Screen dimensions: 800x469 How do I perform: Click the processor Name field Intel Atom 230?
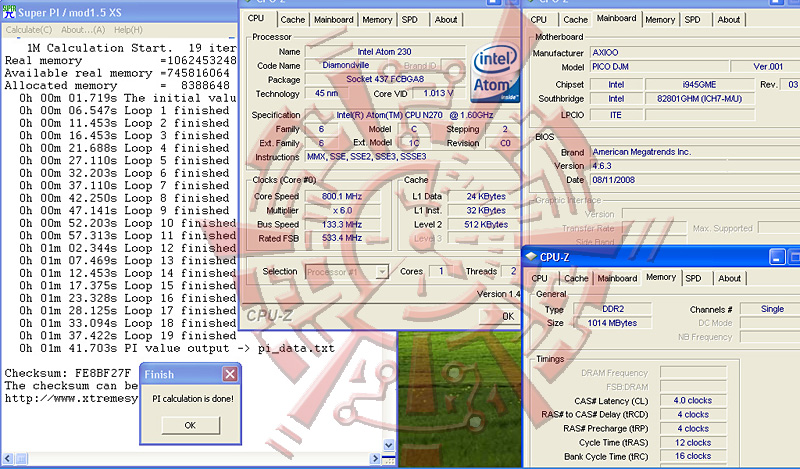click(x=385, y=52)
